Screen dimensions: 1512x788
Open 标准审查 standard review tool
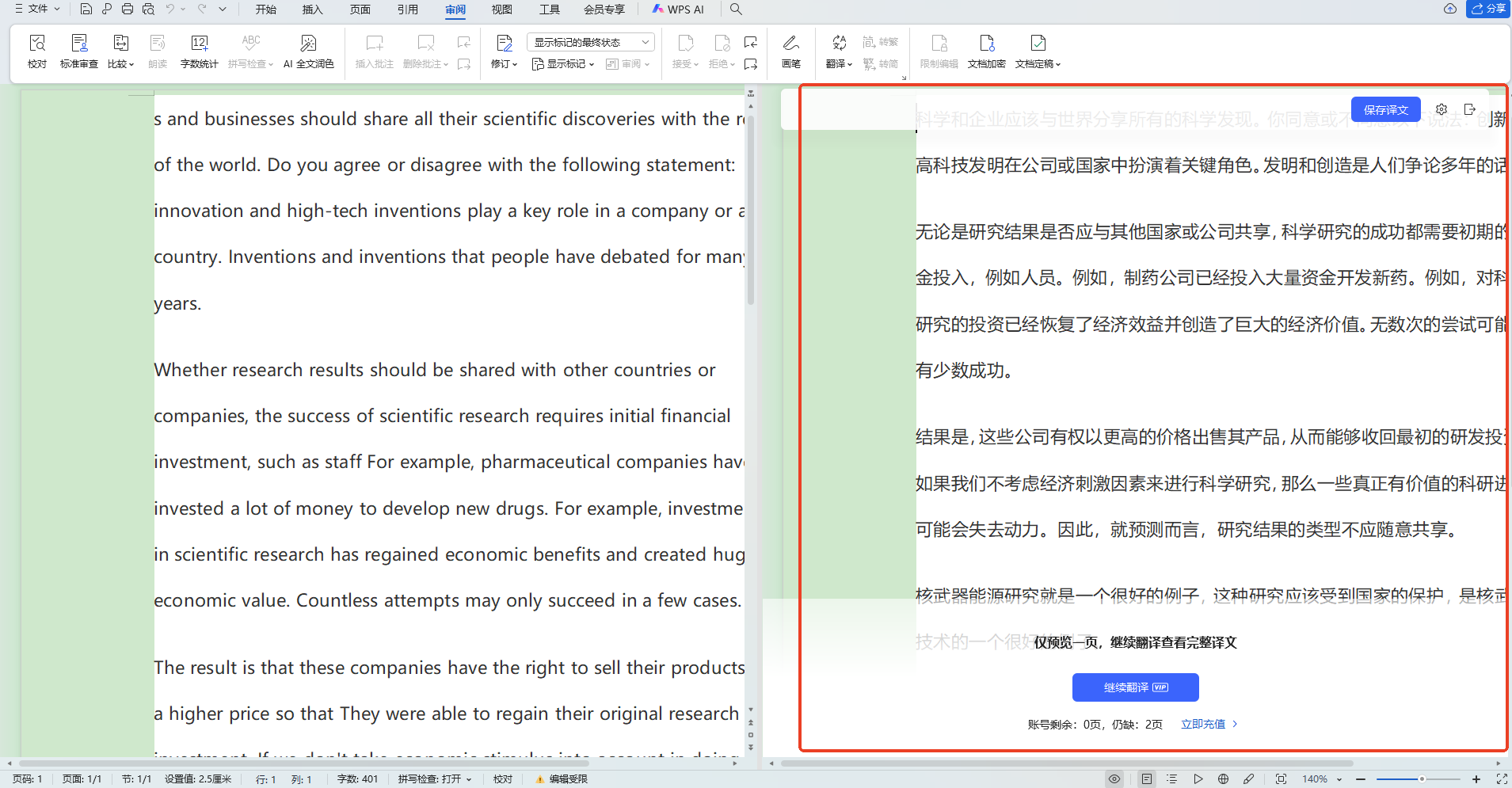pyautogui.click(x=78, y=50)
